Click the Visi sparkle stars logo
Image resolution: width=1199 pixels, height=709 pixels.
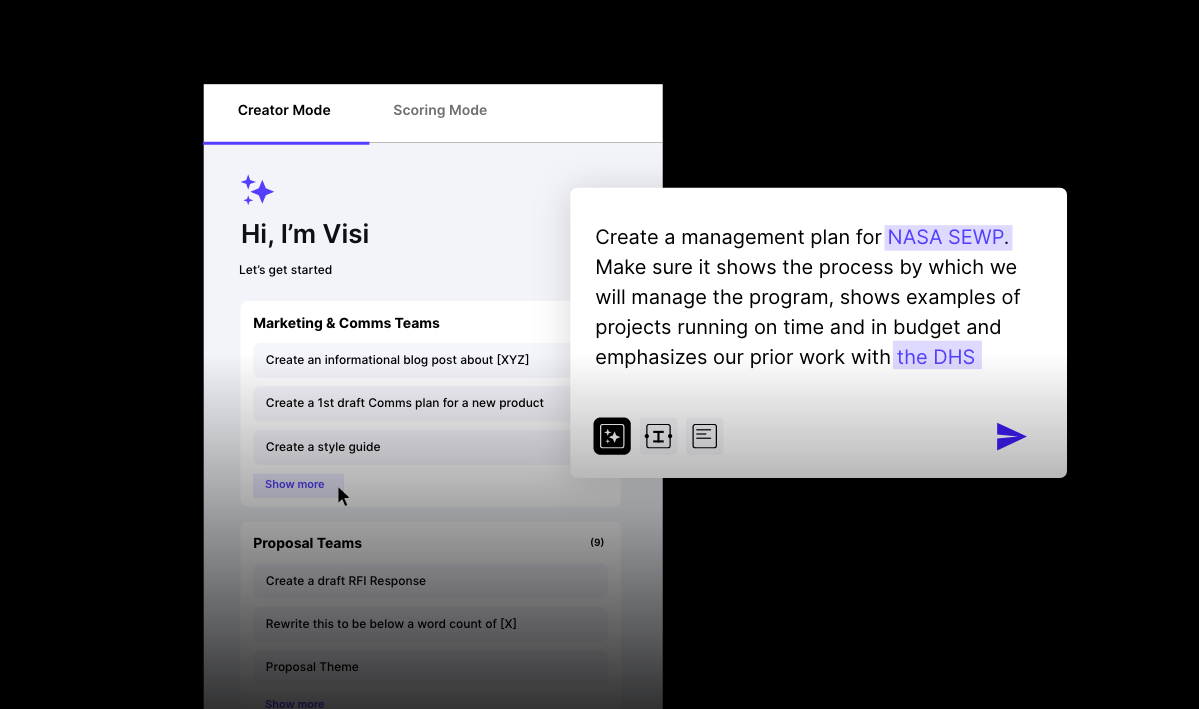coord(257,190)
